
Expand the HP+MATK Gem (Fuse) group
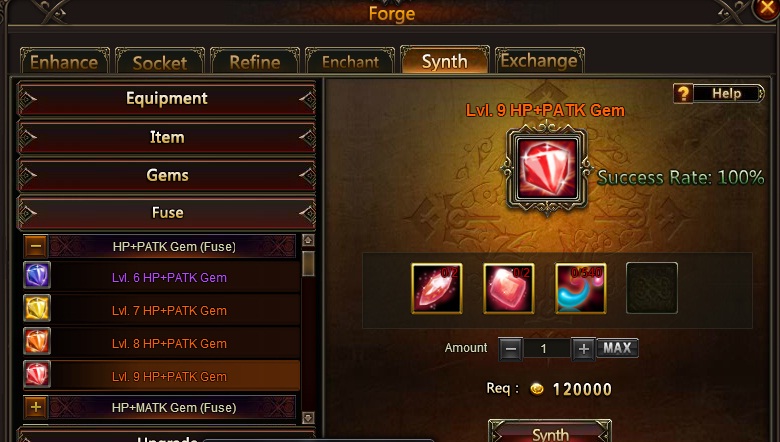(36, 407)
